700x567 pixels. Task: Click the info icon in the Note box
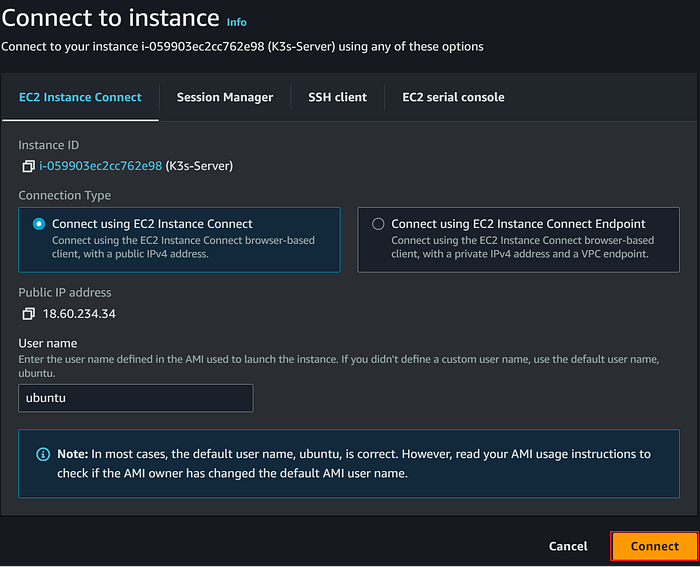[43, 454]
